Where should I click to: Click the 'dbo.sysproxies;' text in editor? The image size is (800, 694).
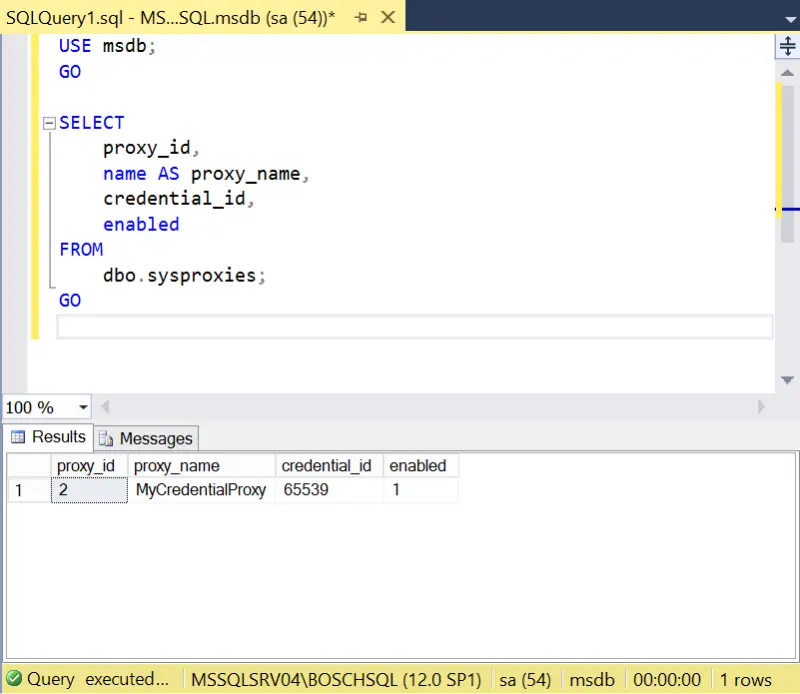pyautogui.click(x=184, y=276)
